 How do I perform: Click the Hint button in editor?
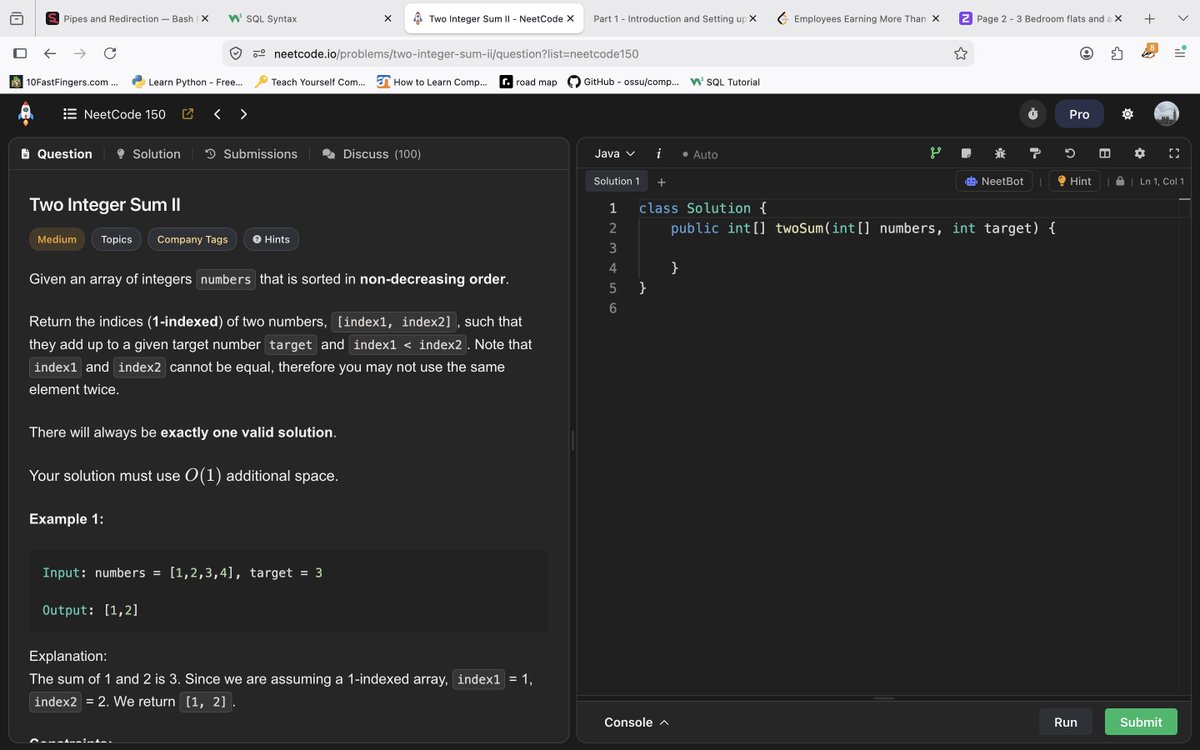[1073, 181]
